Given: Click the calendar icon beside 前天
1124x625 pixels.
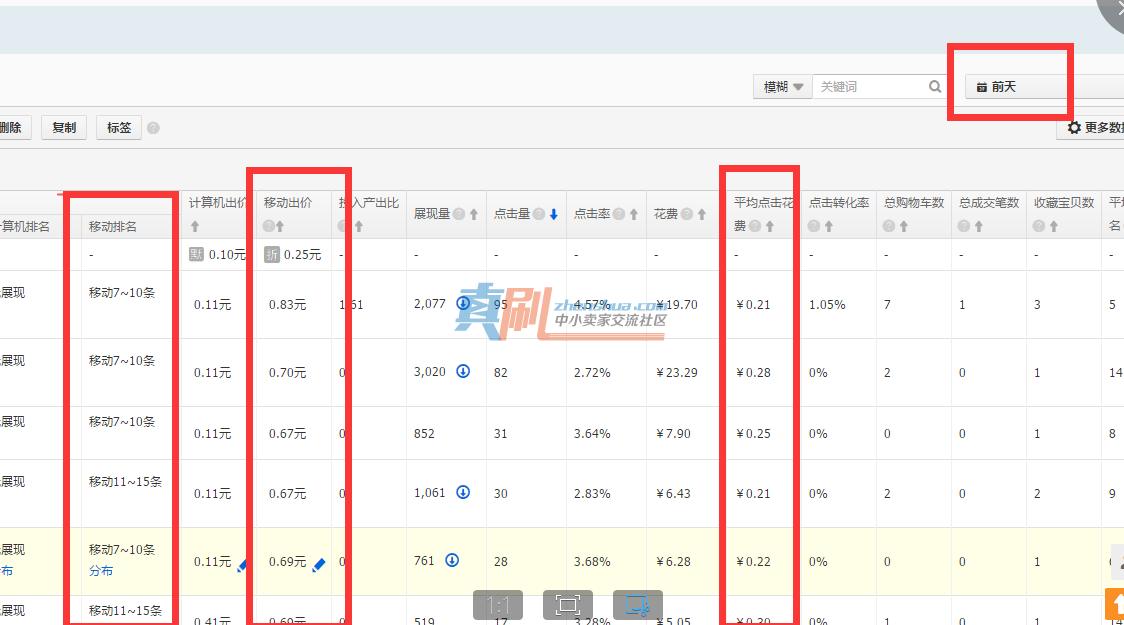Looking at the screenshot, I should [x=982, y=87].
